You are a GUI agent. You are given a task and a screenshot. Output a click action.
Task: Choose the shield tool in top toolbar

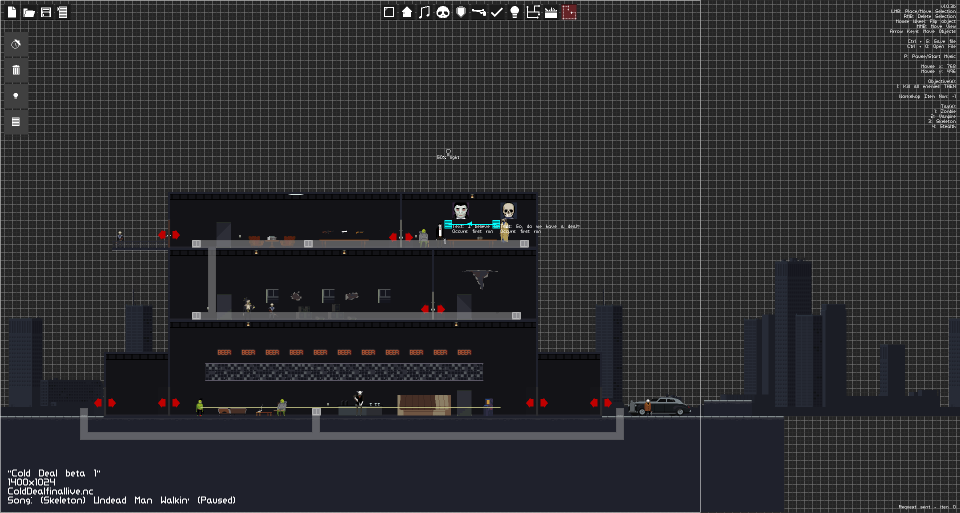tap(461, 12)
